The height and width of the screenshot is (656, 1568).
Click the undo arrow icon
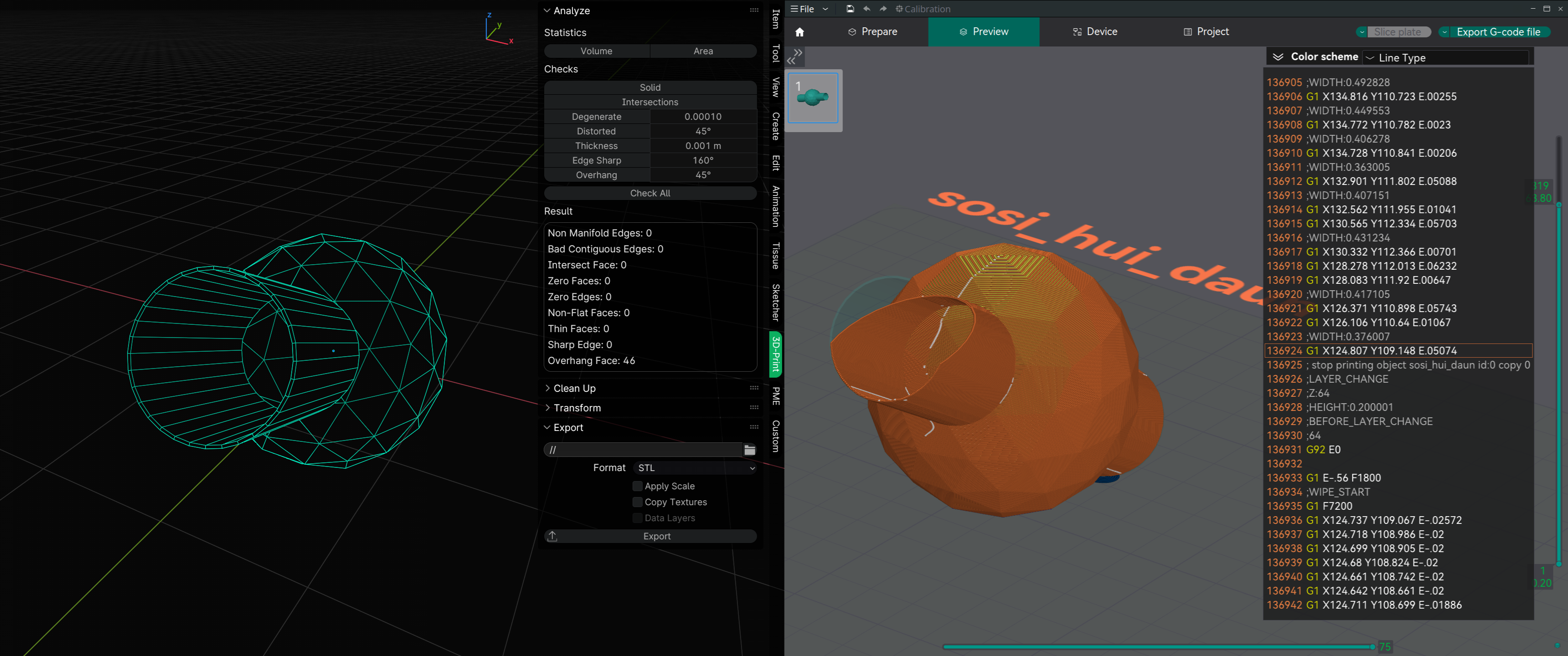(867, 9)
